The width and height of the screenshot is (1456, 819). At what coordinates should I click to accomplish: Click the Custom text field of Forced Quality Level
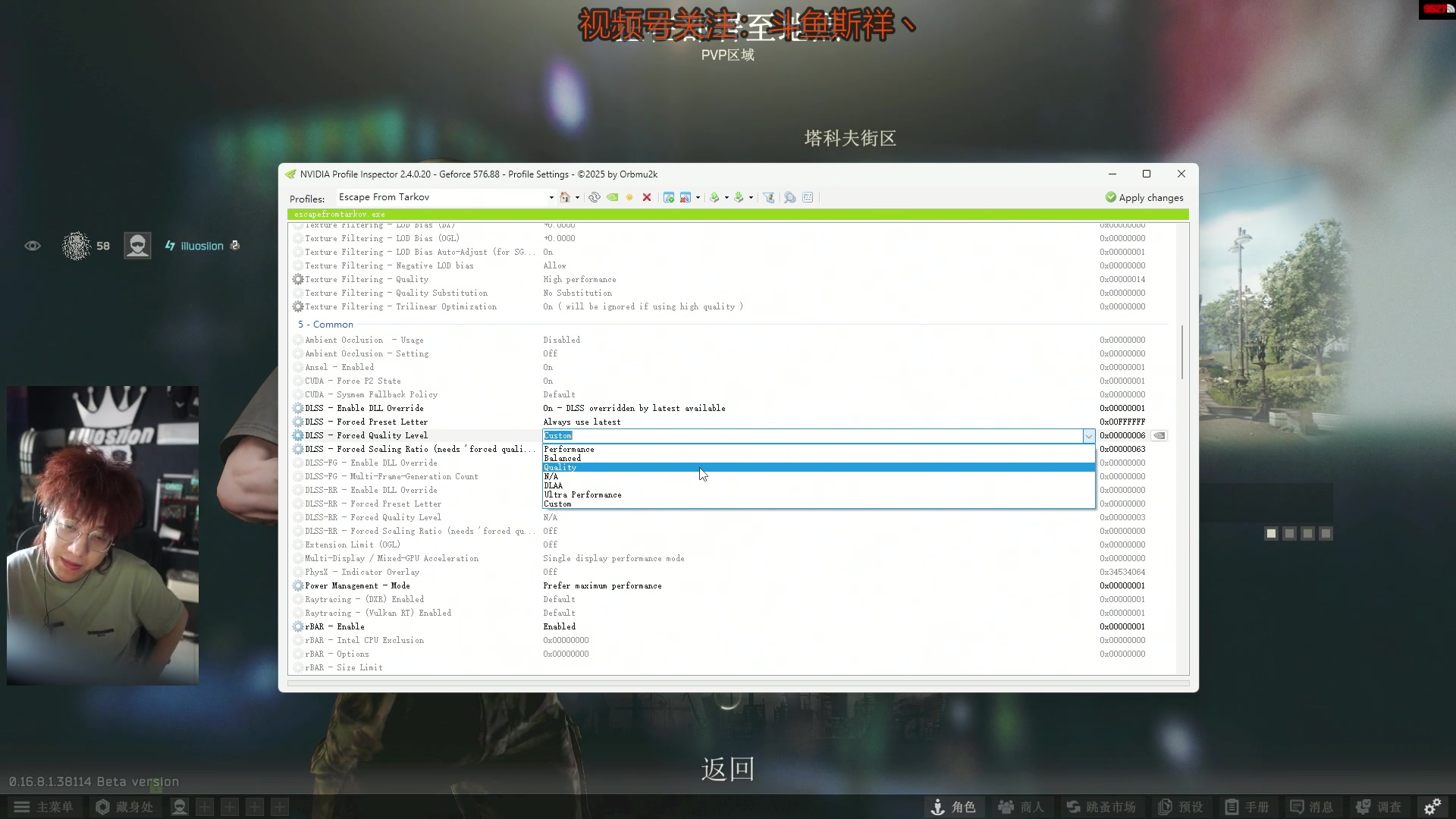pyautogui.click(x=812, y=436)
